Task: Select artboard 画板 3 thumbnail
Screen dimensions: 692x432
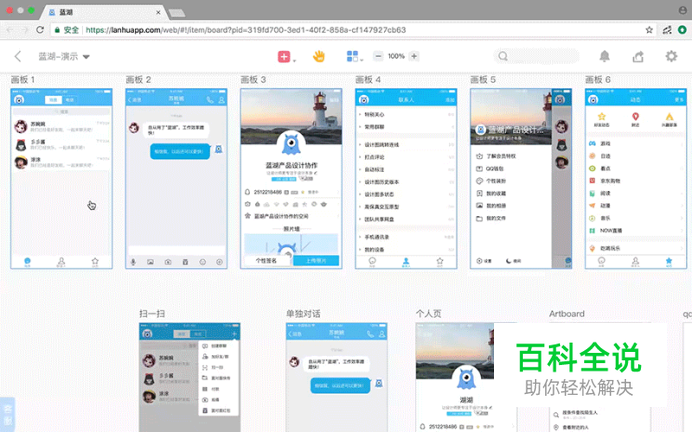Action: pos(291,178)
